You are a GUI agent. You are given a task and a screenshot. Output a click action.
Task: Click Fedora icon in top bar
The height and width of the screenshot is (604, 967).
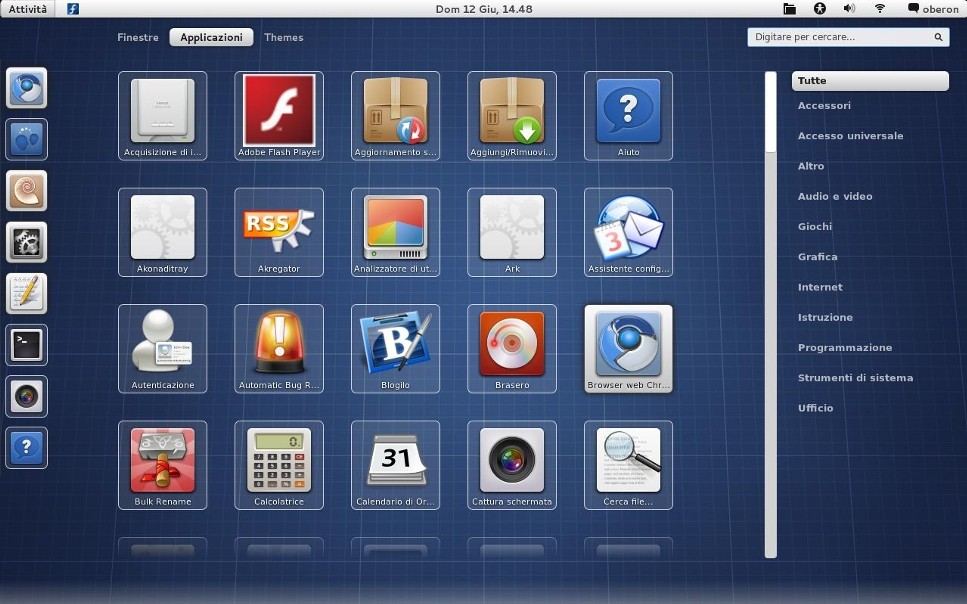73,9
